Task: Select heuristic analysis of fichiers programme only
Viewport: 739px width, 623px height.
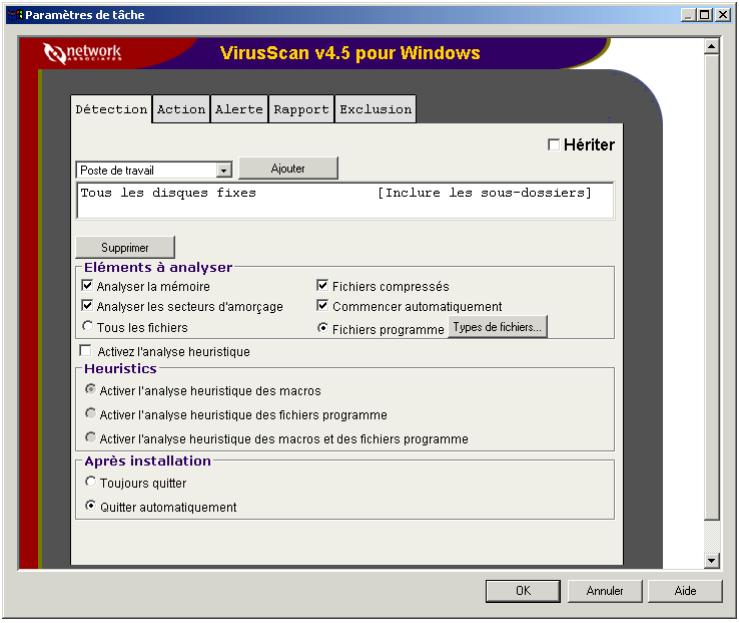Action: 90,413
